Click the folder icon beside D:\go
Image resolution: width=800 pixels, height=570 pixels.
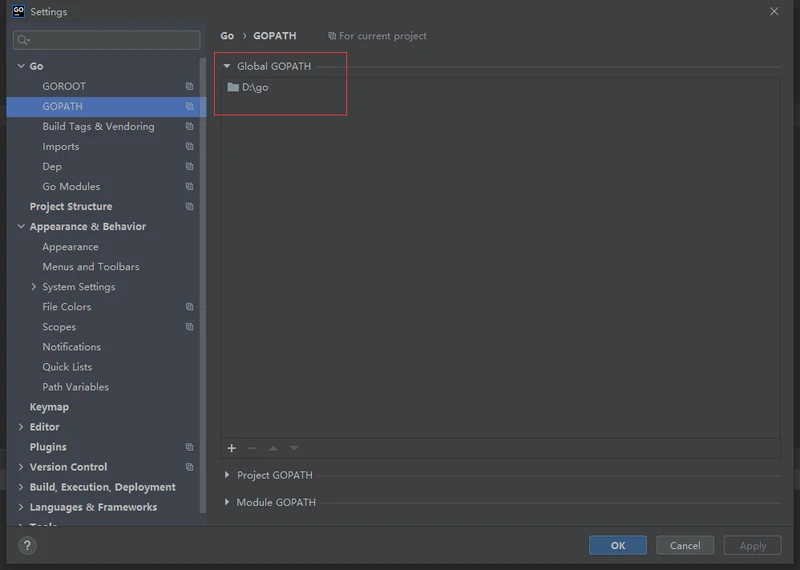click(x=233, y=87)
